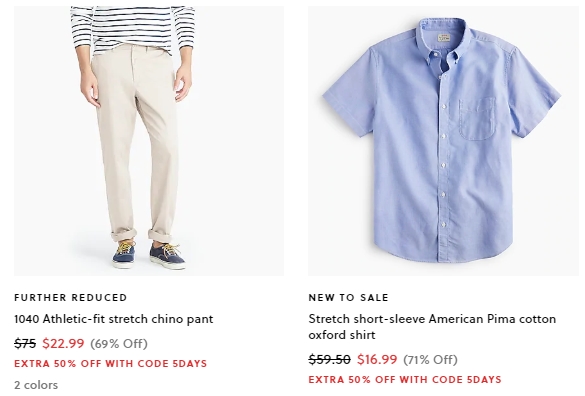Click the 71% Off discount label
The width and height of the screenshot is (585, 396).
(x=430, y=359)
